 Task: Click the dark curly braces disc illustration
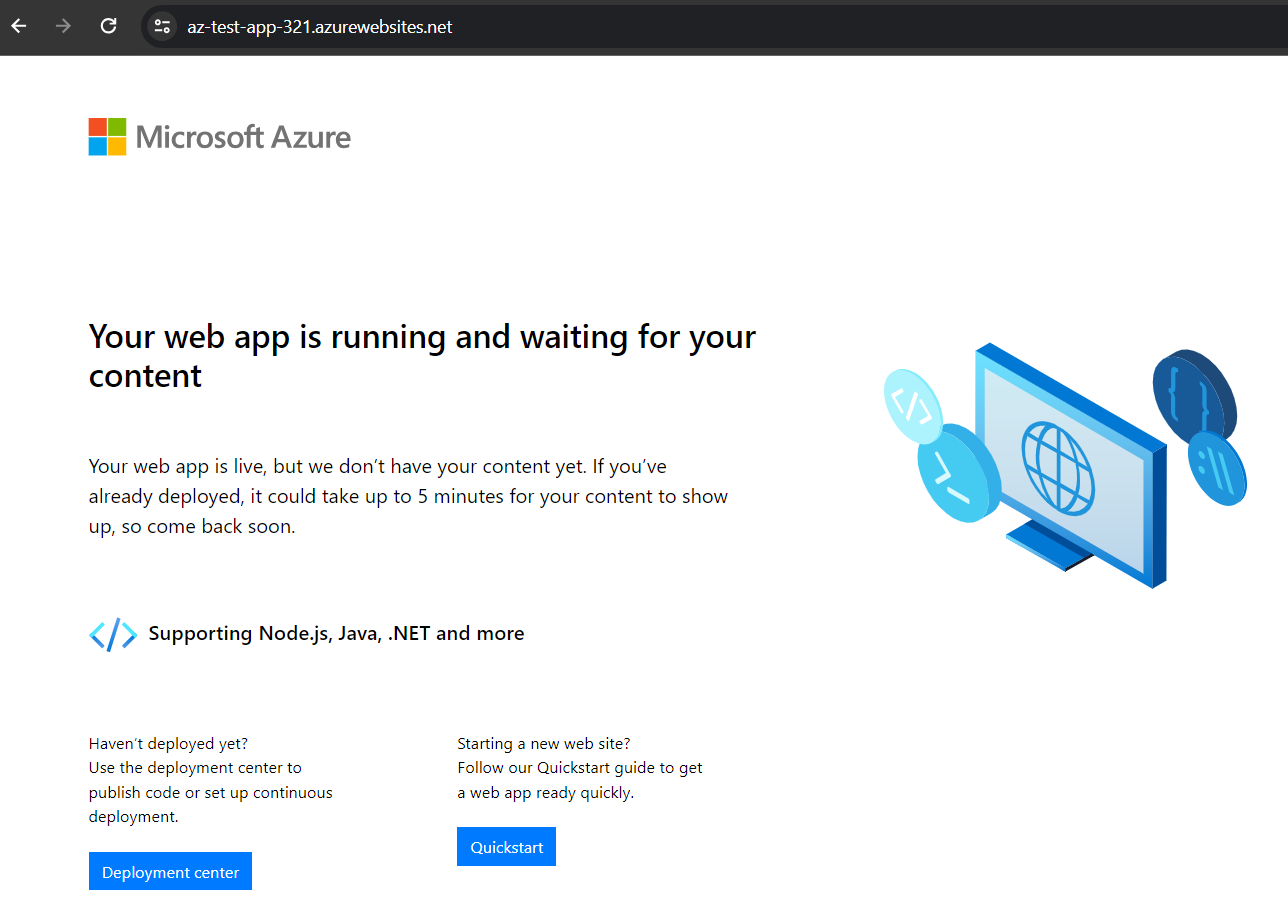click(1195, 396)
